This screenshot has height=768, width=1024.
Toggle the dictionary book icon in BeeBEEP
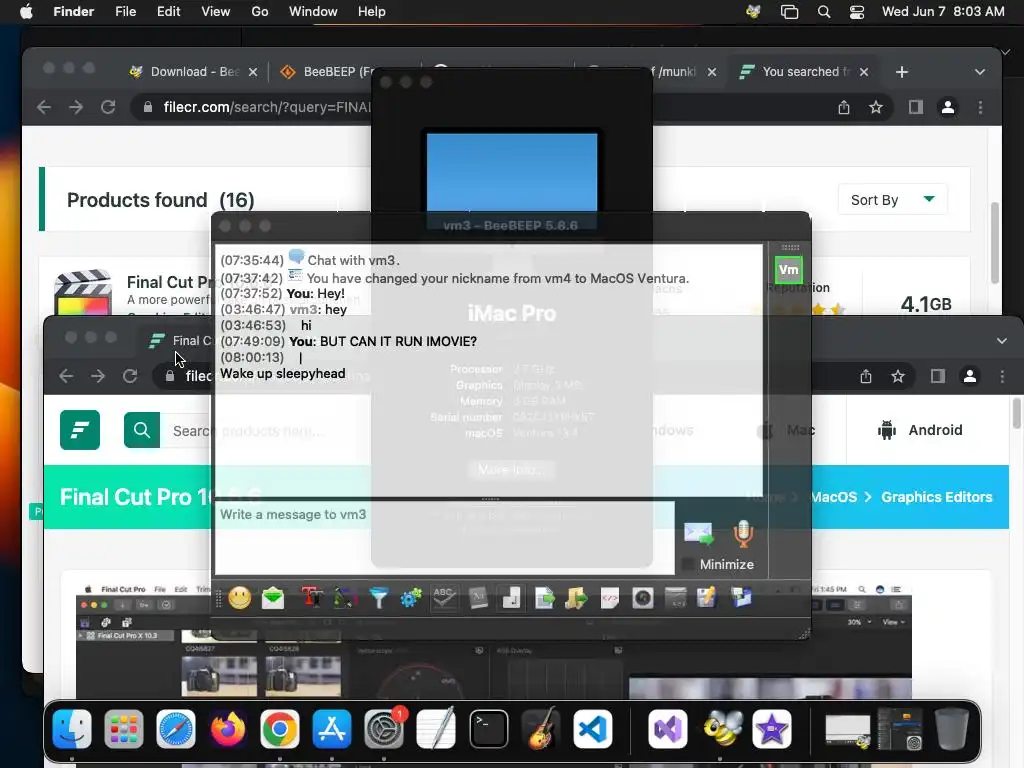tap(478, 598)
